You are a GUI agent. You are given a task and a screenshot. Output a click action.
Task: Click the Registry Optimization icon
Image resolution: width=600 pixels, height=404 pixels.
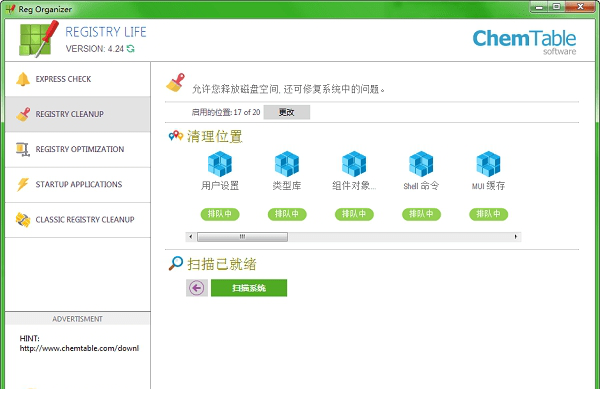23,149
